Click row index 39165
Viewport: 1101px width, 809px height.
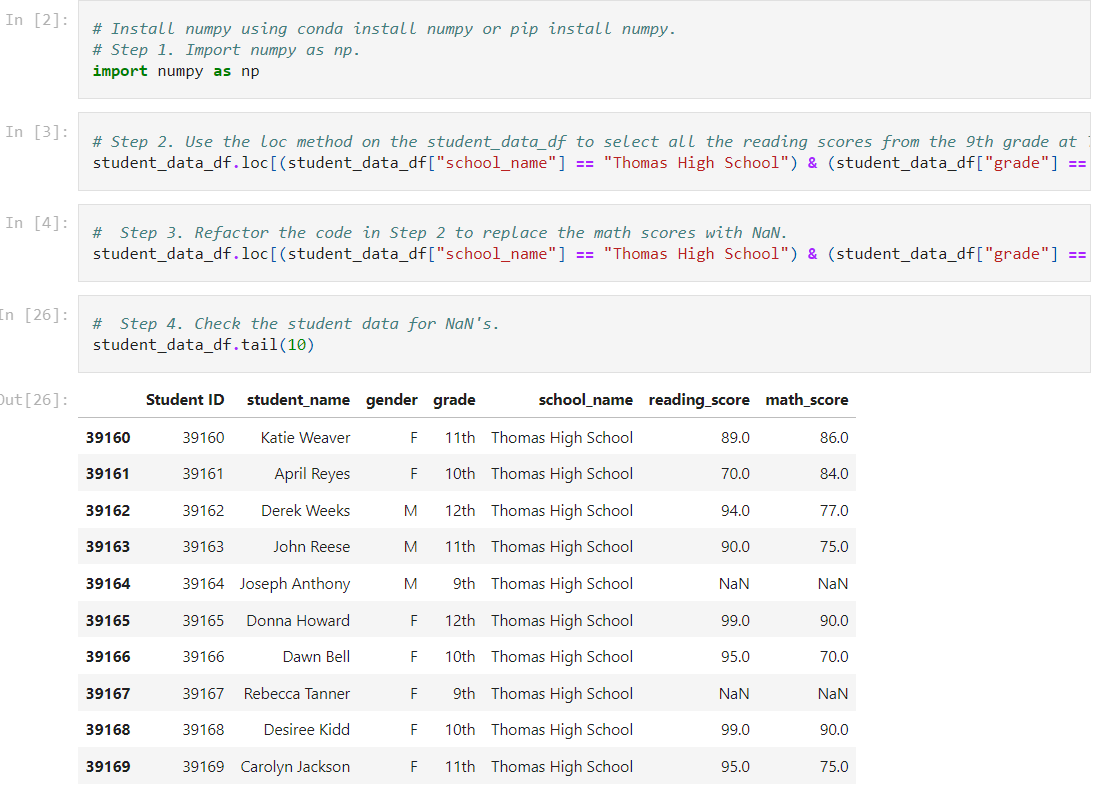108,621
